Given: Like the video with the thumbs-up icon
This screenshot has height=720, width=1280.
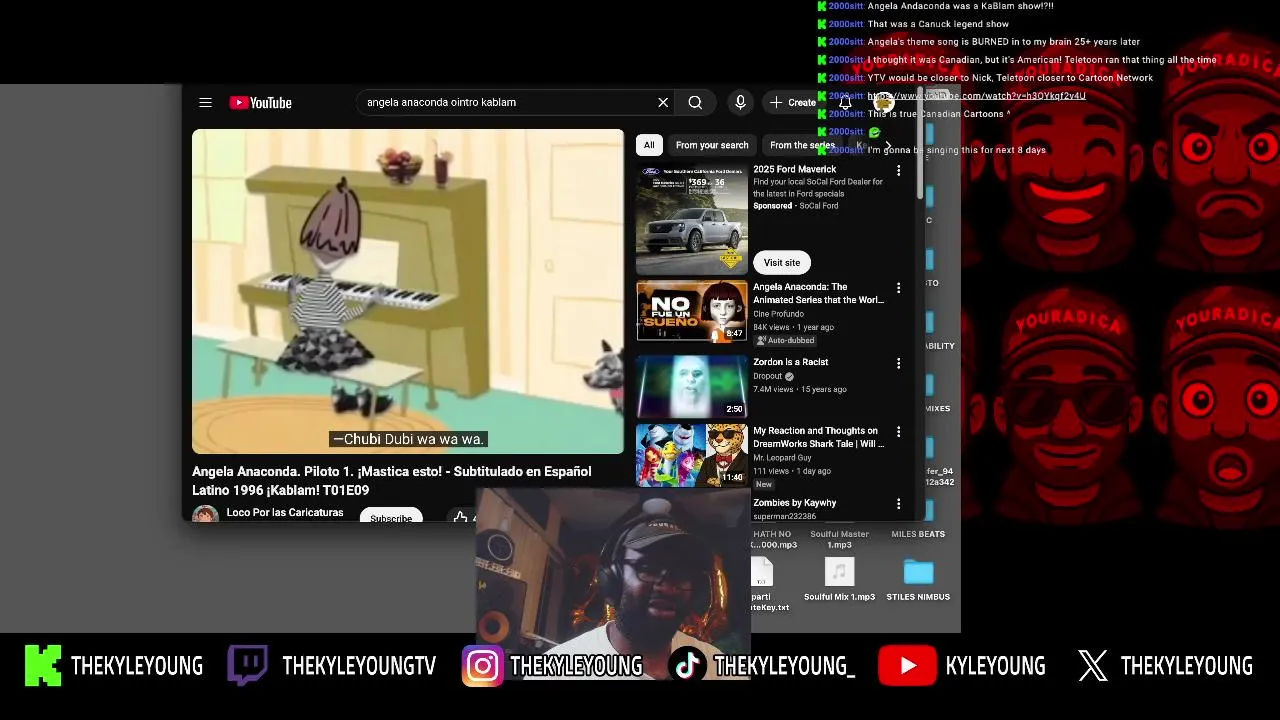Looking at the screenshot, I should [460, 516].
